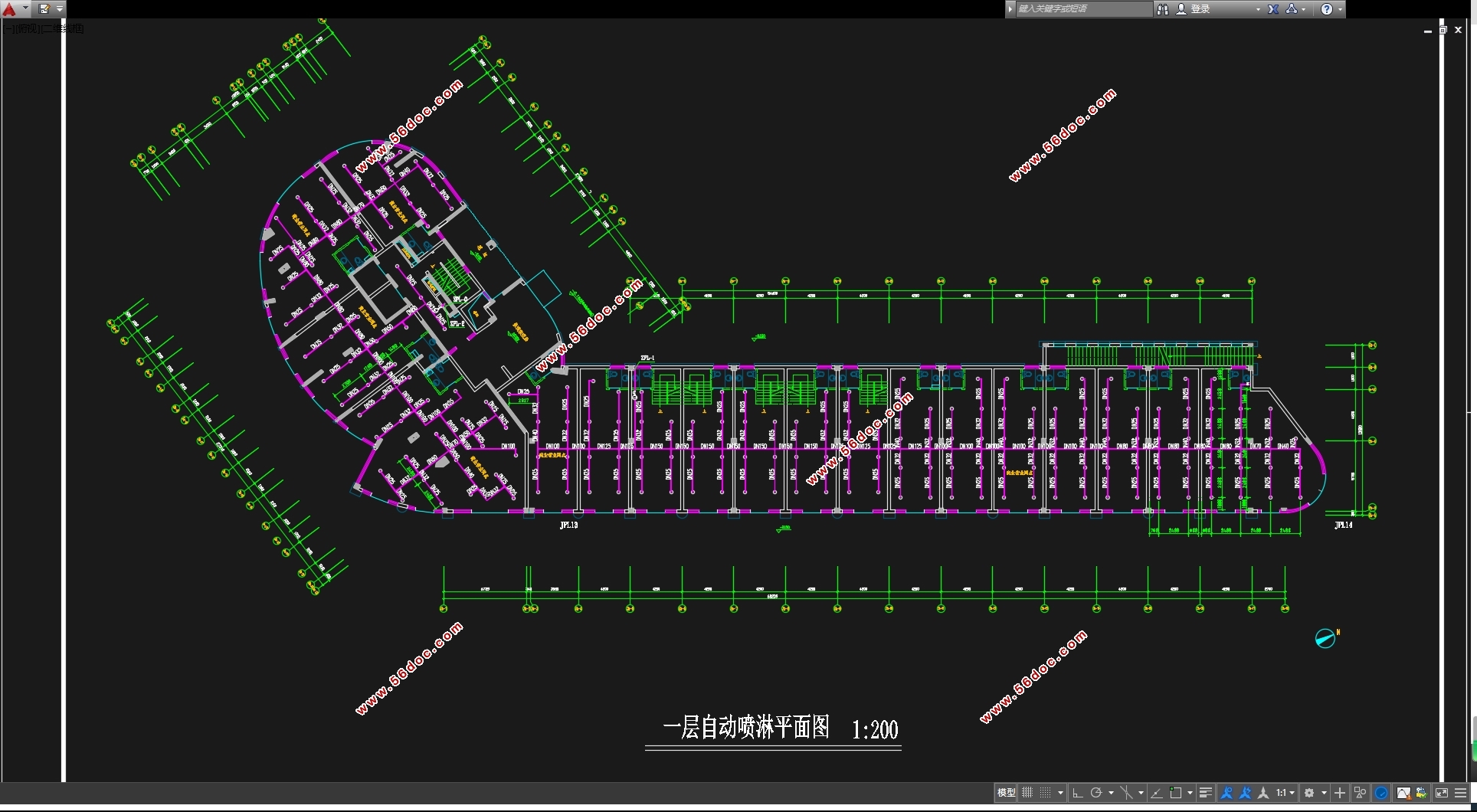1477x812 pixels.
Task: Click the 1:200 scale label
Action: (x=875, y=729)
